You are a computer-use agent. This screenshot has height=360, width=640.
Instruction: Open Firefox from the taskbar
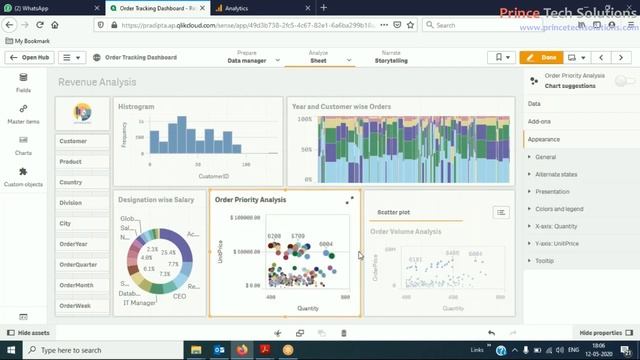242,350
